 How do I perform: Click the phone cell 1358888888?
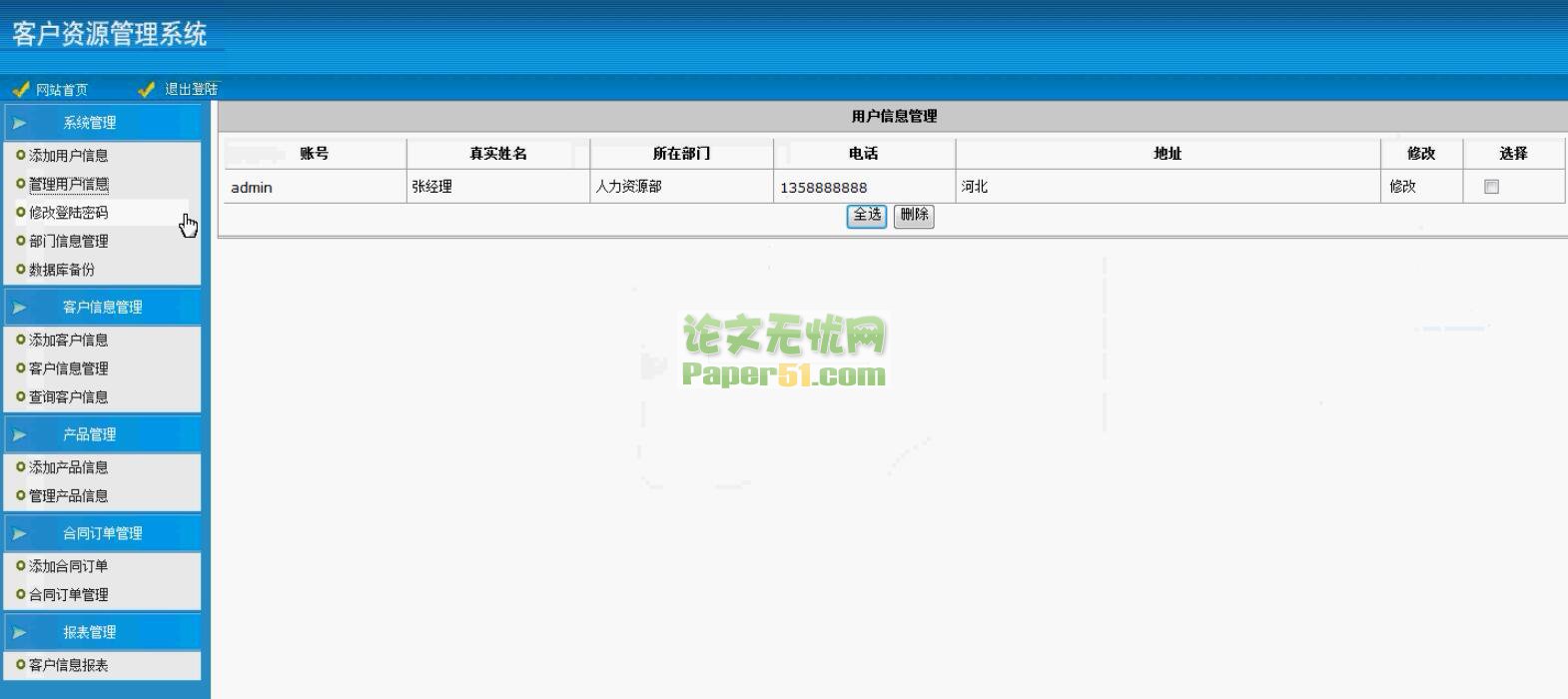864,187
